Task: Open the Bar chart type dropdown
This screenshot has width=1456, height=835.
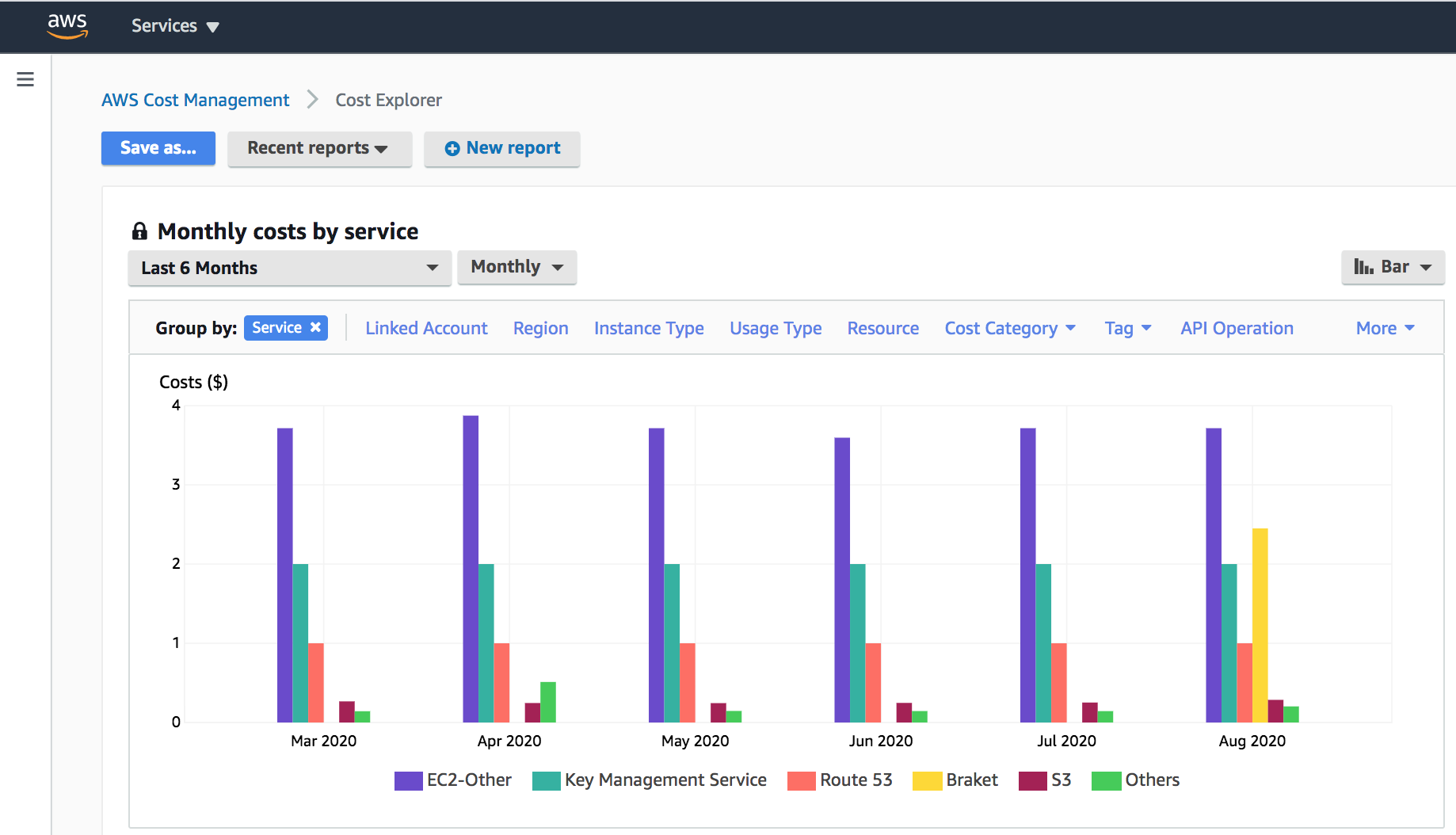Action: pos(1393,267)
